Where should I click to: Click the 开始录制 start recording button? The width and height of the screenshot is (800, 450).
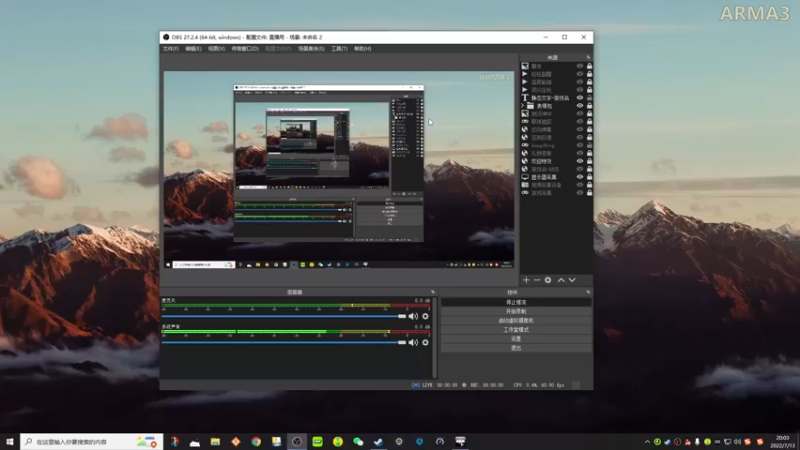point(516,311)
